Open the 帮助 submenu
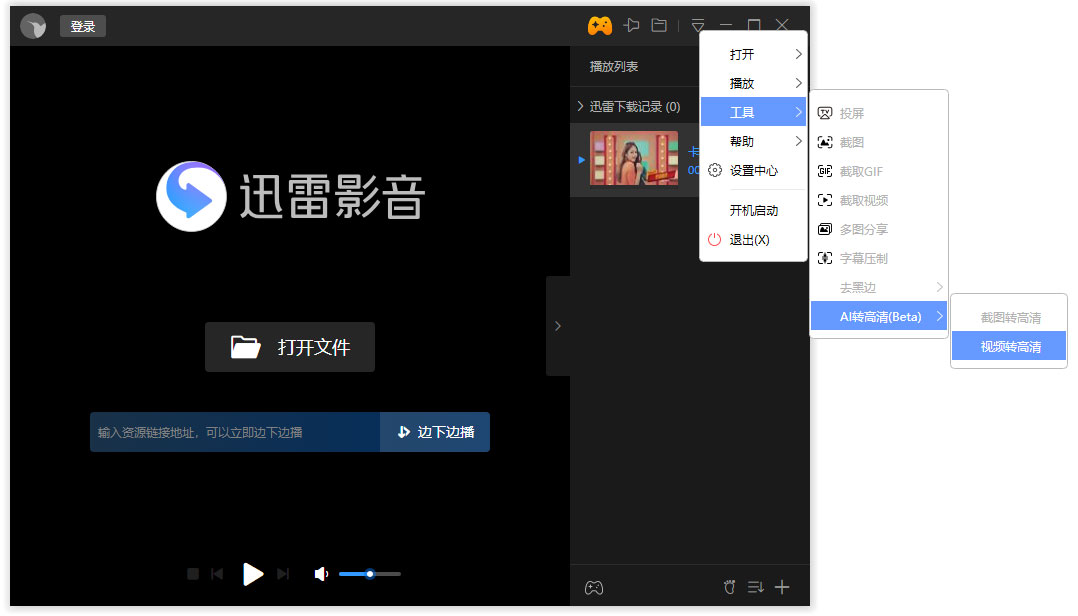The width and height of the screenshot is (1078, 616). 754,141
